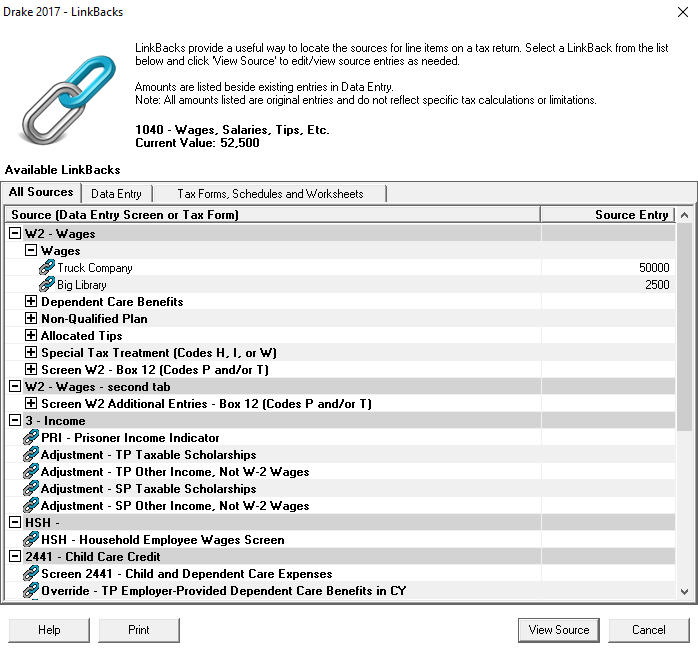698x651 pixels.
Task: Open Tax Forms, Schedules and Worksheets tab
Action: (x=270, y=194)
